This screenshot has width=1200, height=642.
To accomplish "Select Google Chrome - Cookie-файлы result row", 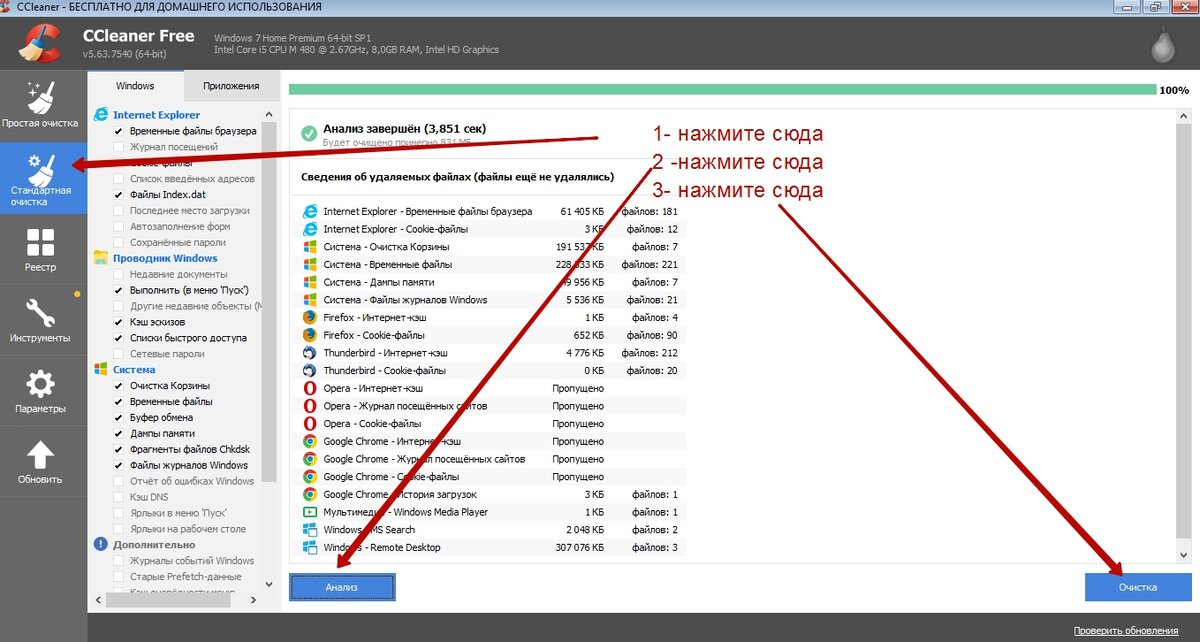I will 494,476.
